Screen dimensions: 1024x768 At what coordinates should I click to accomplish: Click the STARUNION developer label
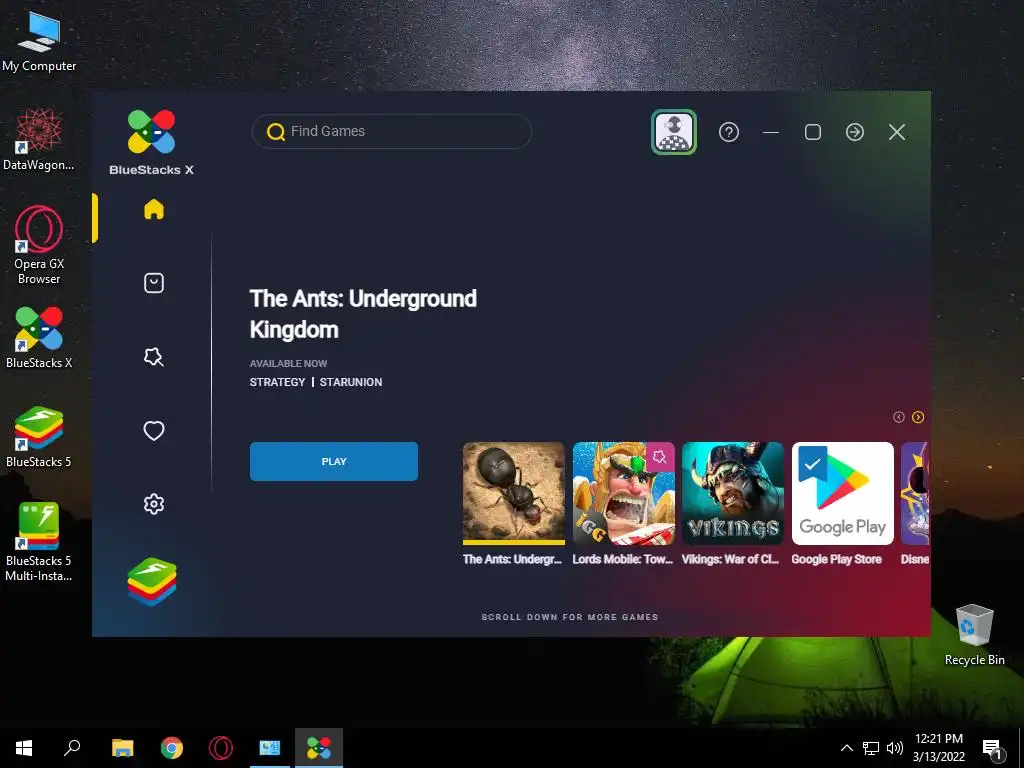point(351,382)
